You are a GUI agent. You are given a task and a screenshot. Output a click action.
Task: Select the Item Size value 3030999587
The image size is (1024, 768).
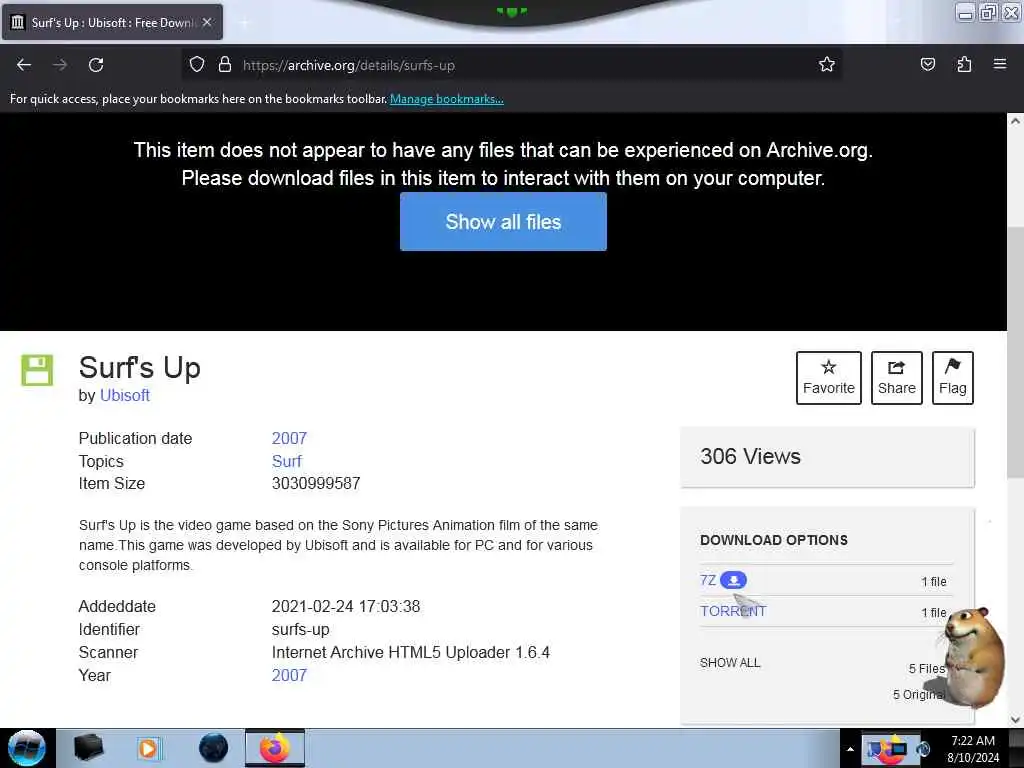point(316,483)
